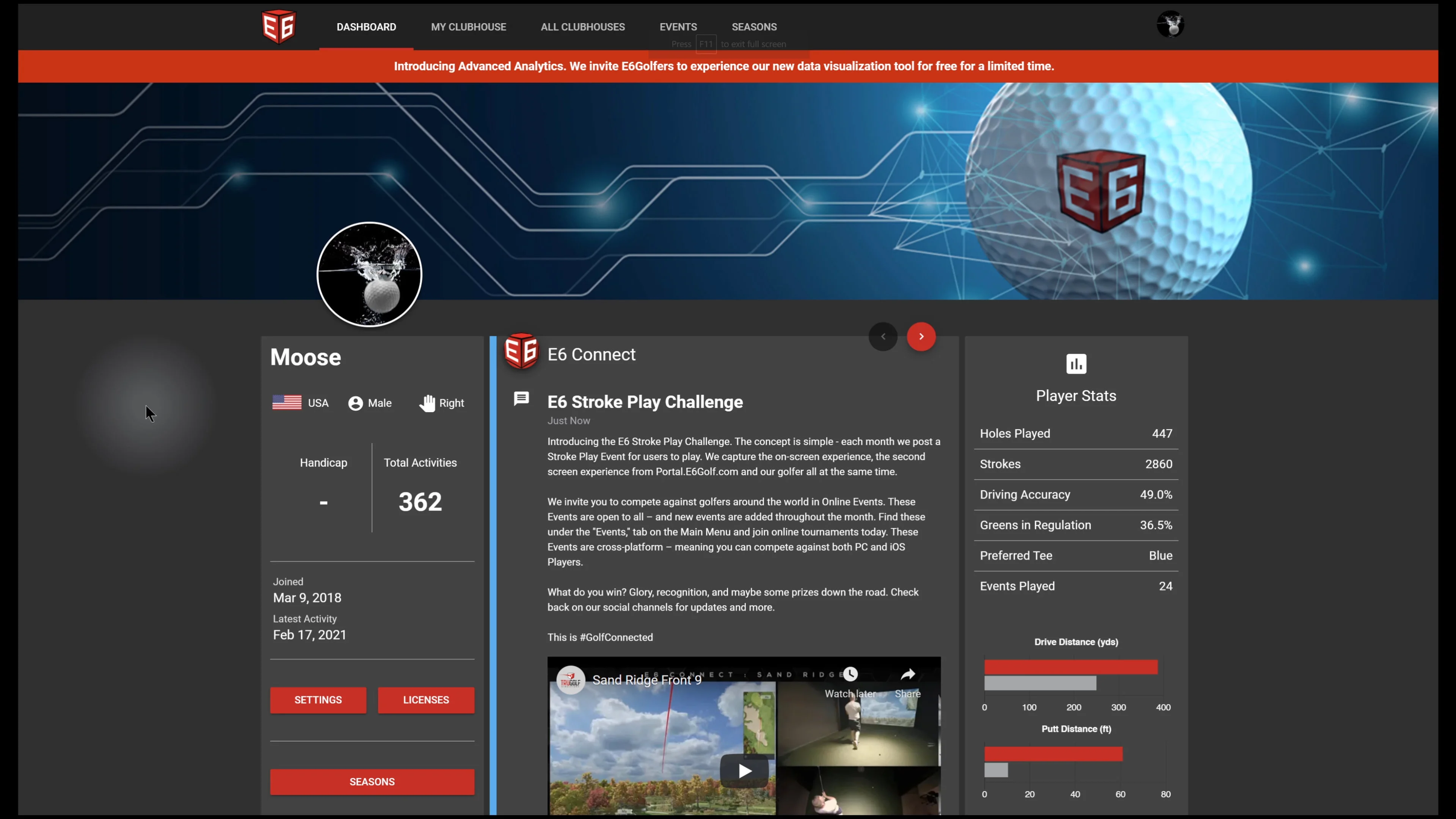Click the red Putt Distance bar

(1053, 754)
